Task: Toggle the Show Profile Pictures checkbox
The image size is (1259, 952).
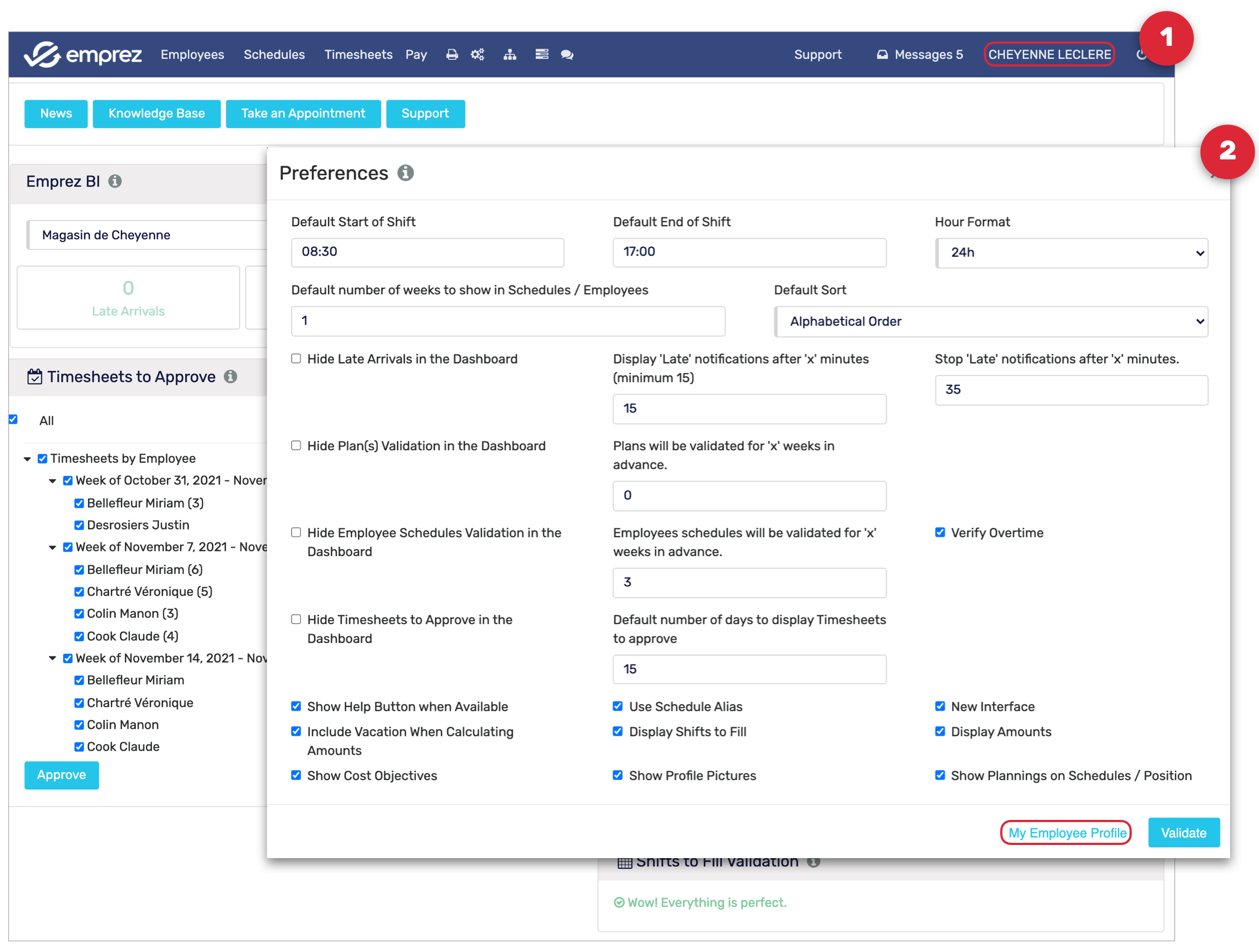Action: click(x=617, y=776)
